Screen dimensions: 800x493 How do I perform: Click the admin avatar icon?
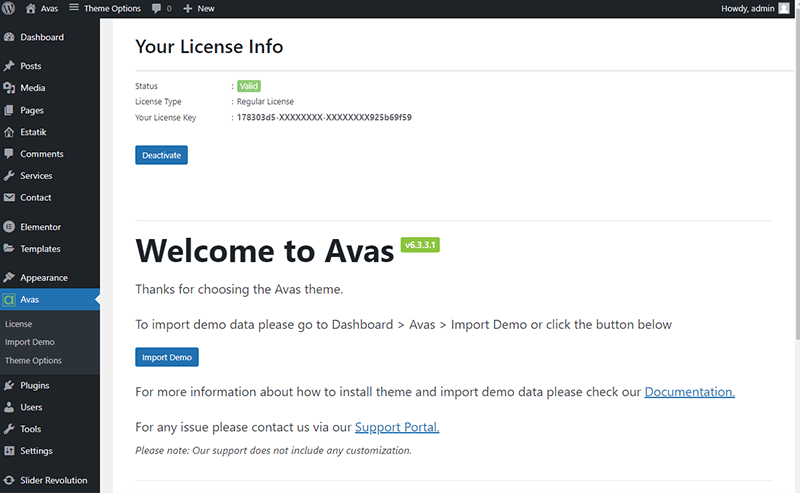click(784, 8)
